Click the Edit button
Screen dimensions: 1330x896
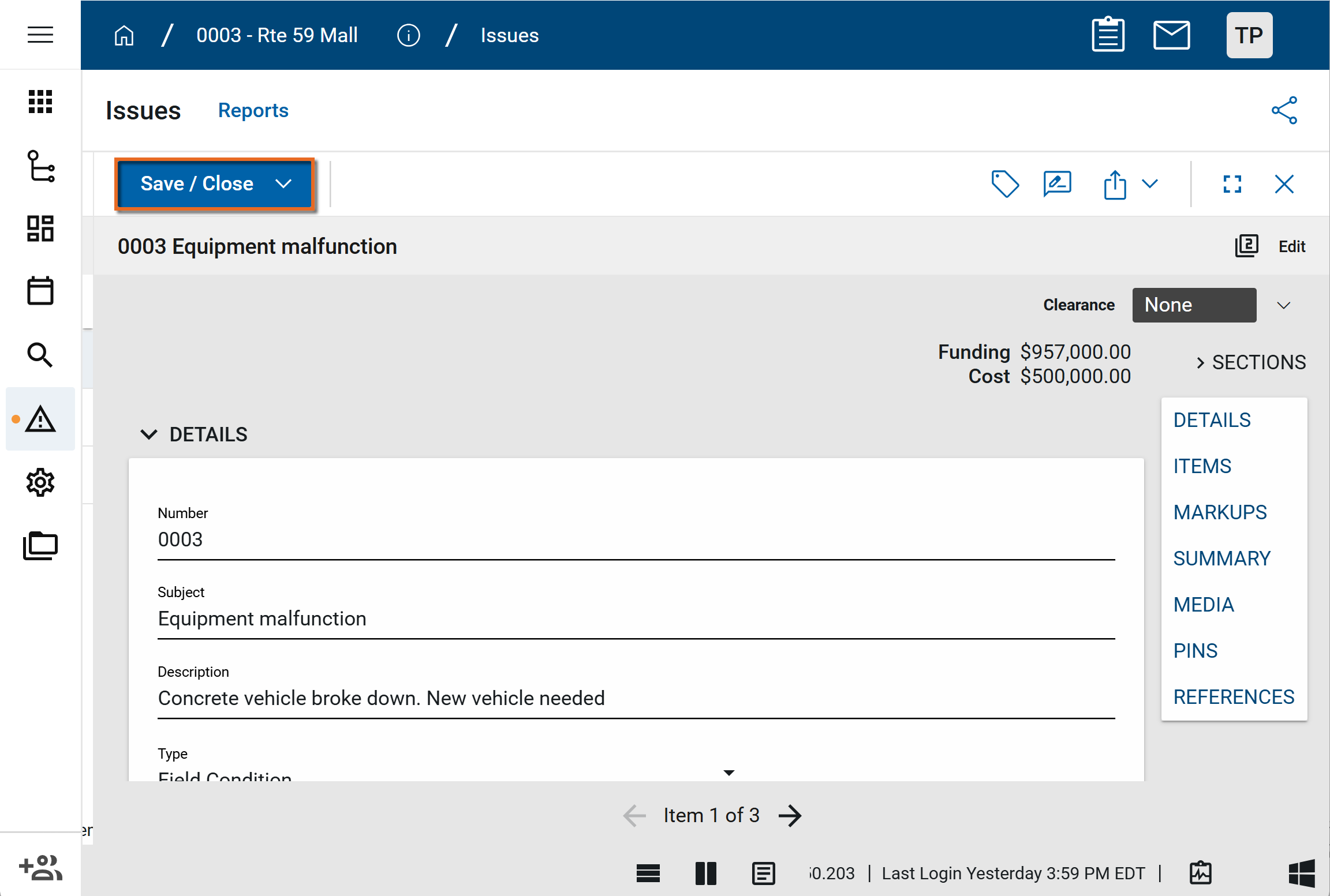[x=1291, y=246]
